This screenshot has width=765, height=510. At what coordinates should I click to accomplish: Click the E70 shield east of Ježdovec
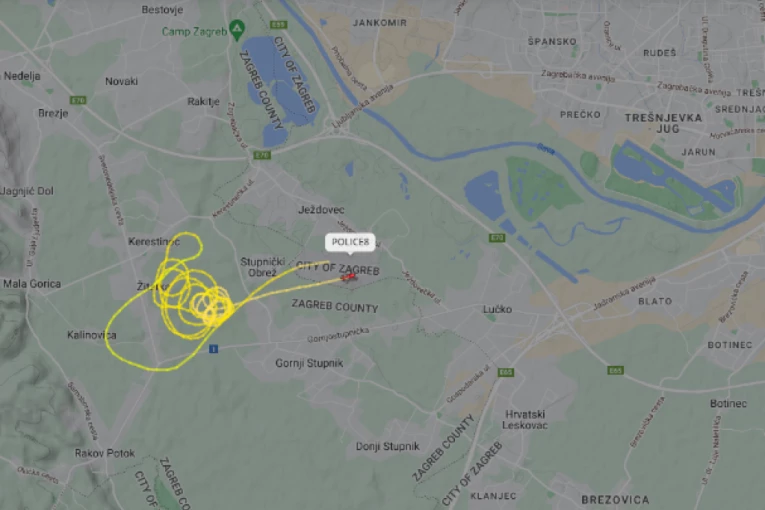click(x=497, y=238)
